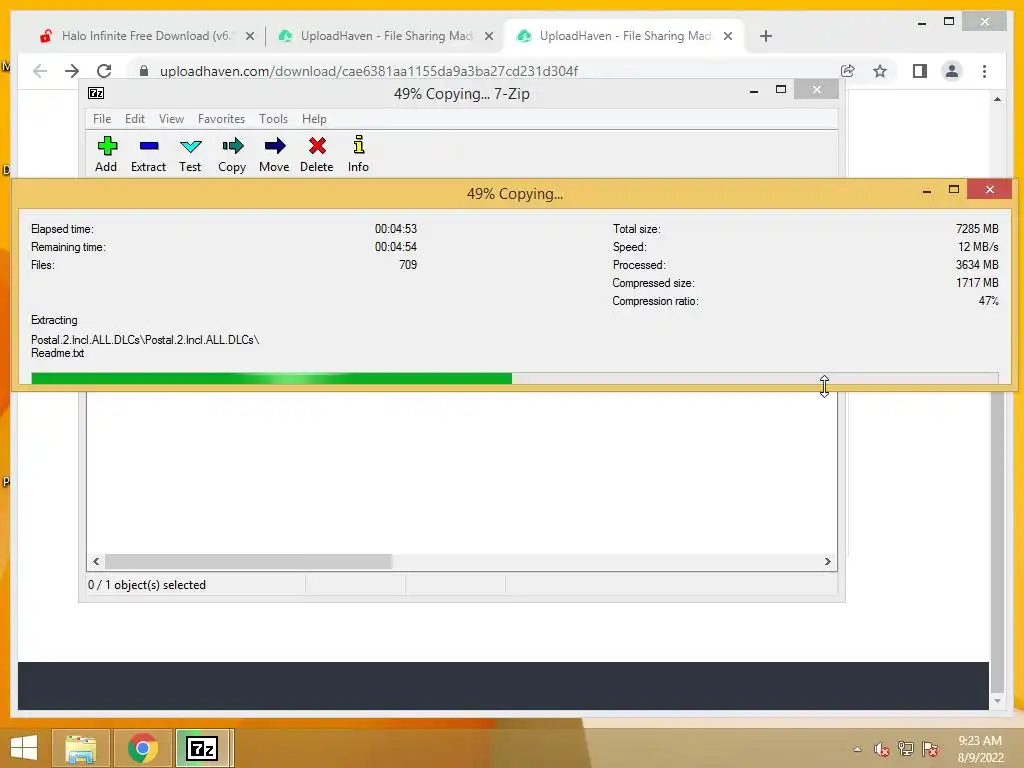Open the Help menu in 7-Zip
Viewport: 1024px width, 768px height.
point(314,119)
